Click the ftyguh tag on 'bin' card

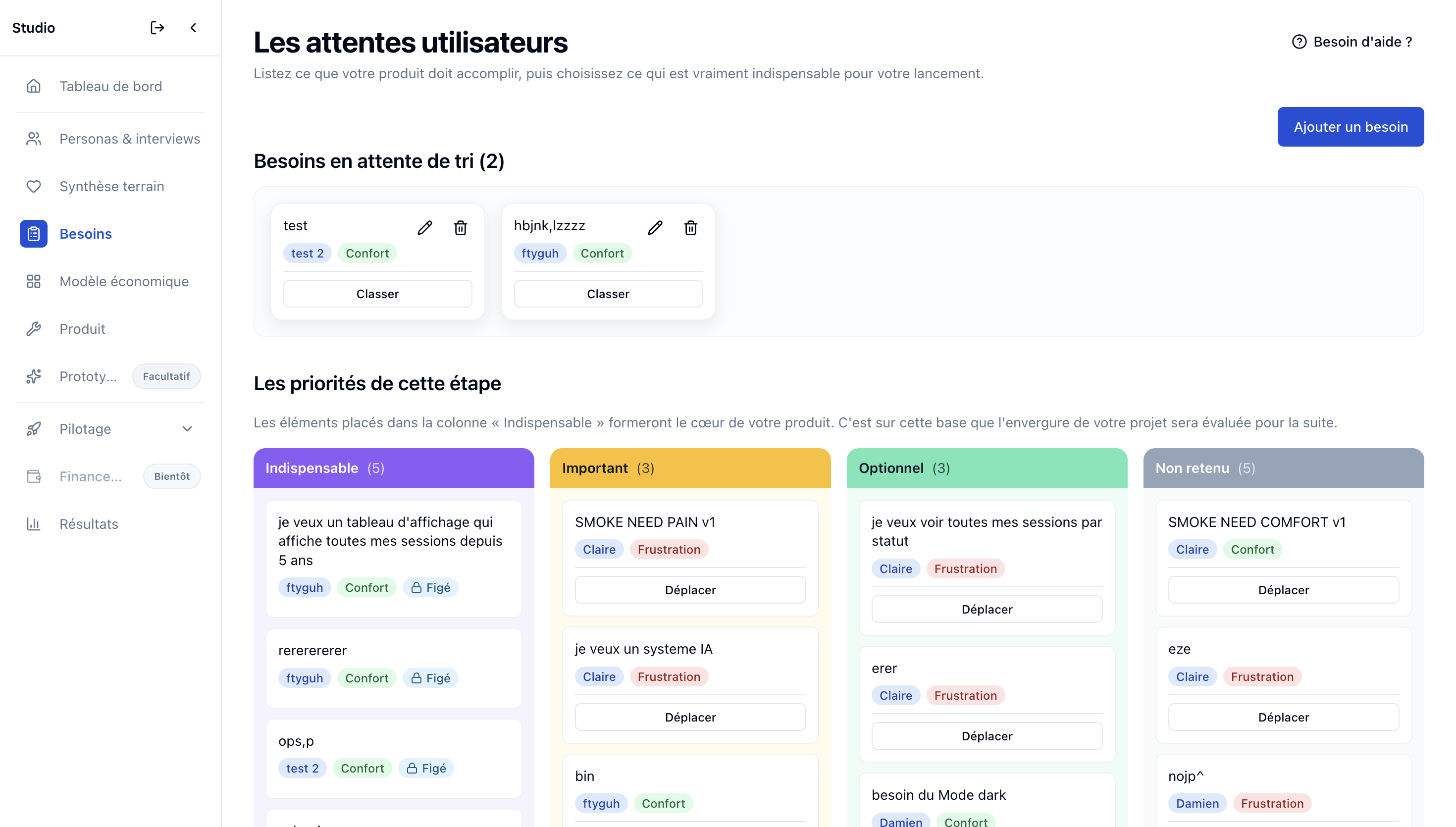coord(601,803)
